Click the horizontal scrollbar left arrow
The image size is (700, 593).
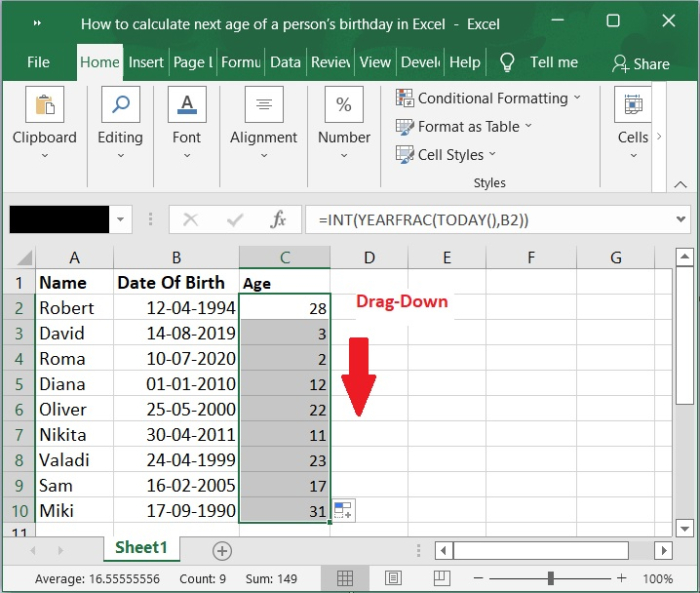pos(444,551)
